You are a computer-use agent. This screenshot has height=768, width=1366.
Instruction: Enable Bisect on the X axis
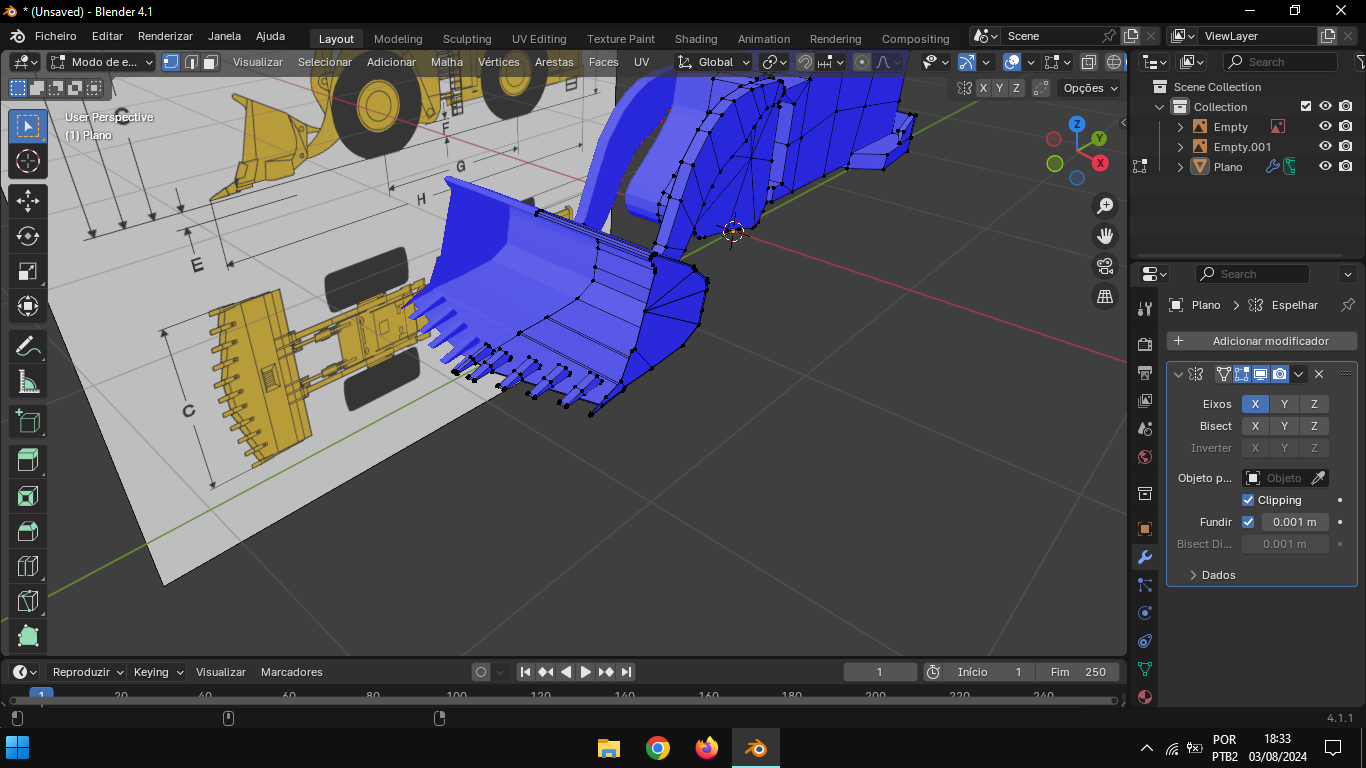coord(1256,426)
